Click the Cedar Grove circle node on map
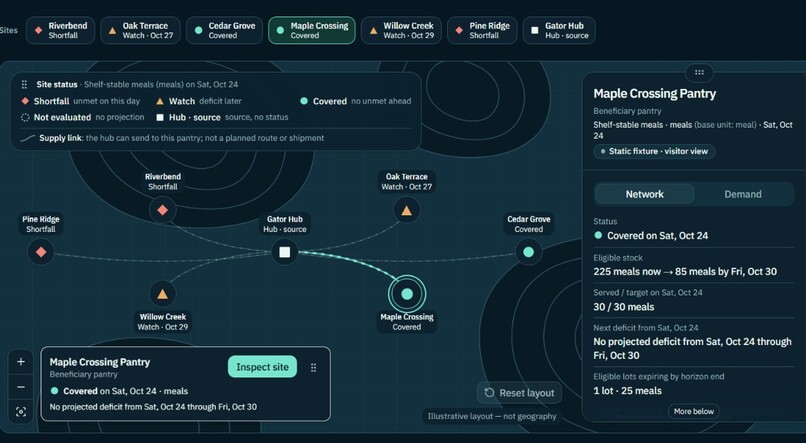The image size is (806, 443). click(528, 252)
